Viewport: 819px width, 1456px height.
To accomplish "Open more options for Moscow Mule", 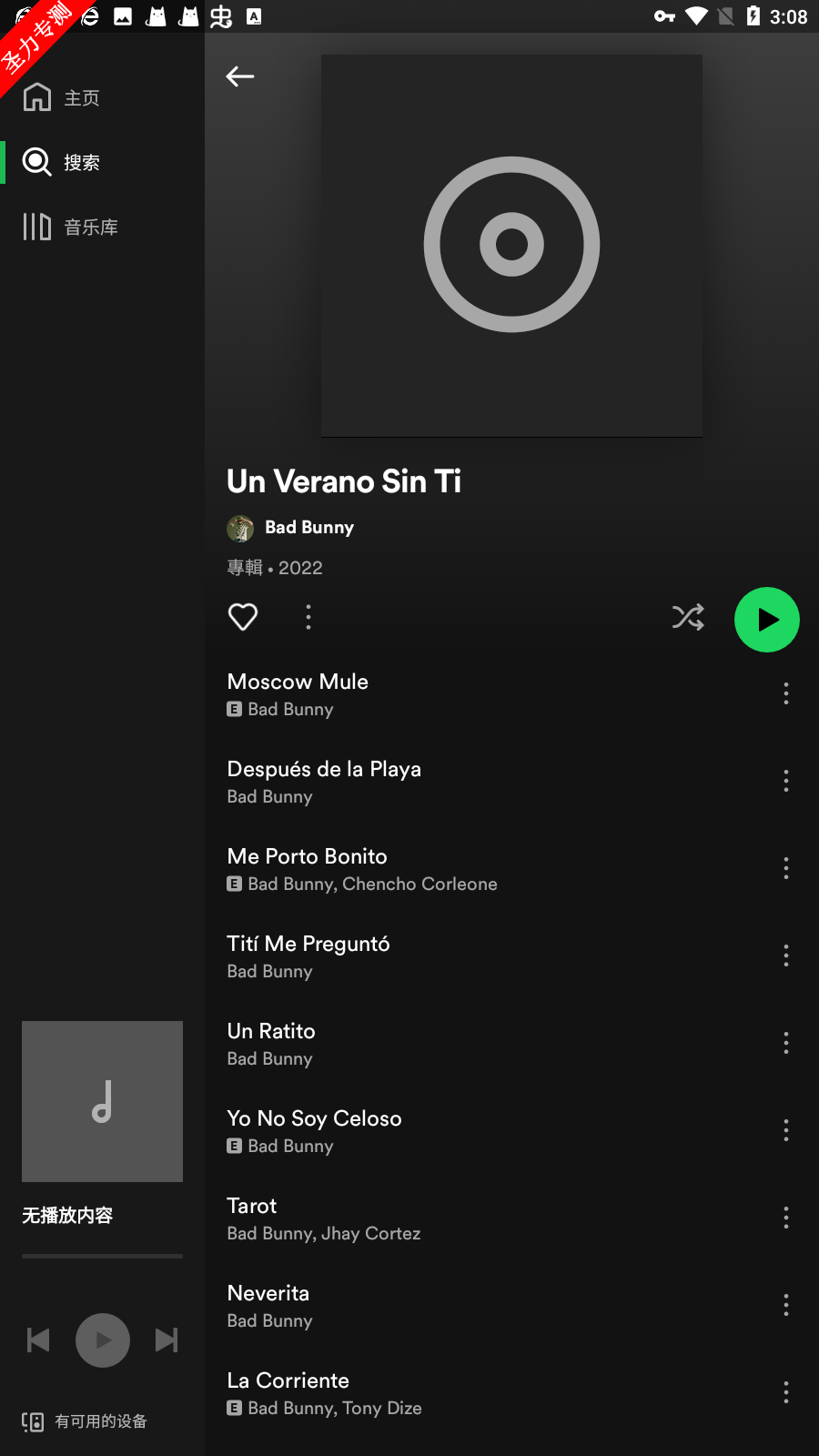I will tap(786, 693).
